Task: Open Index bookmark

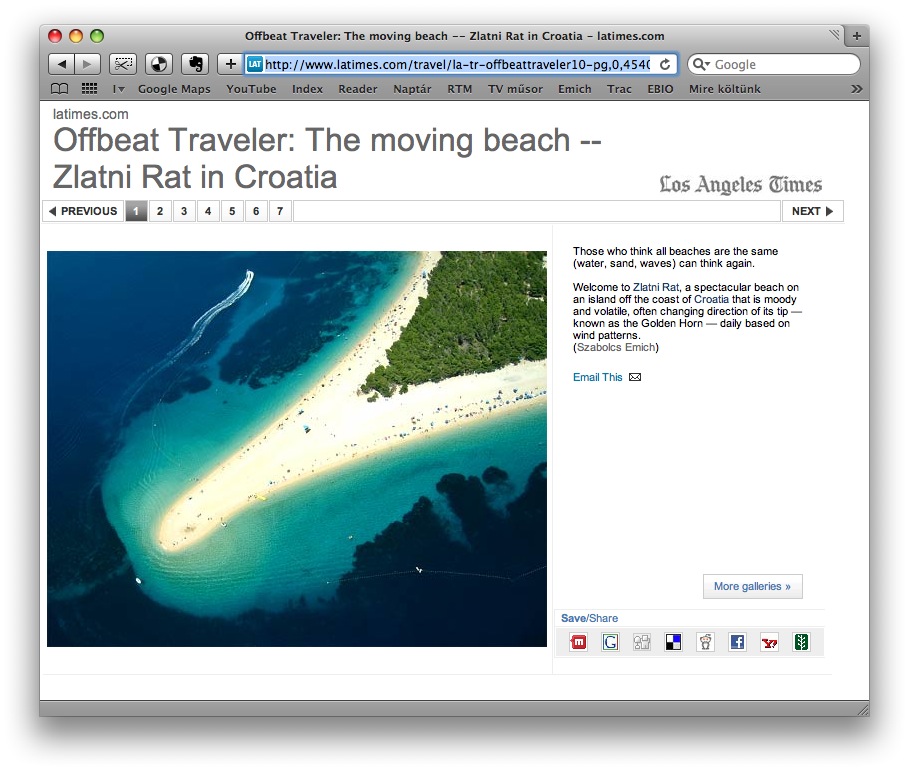Action: click(307, 89)
